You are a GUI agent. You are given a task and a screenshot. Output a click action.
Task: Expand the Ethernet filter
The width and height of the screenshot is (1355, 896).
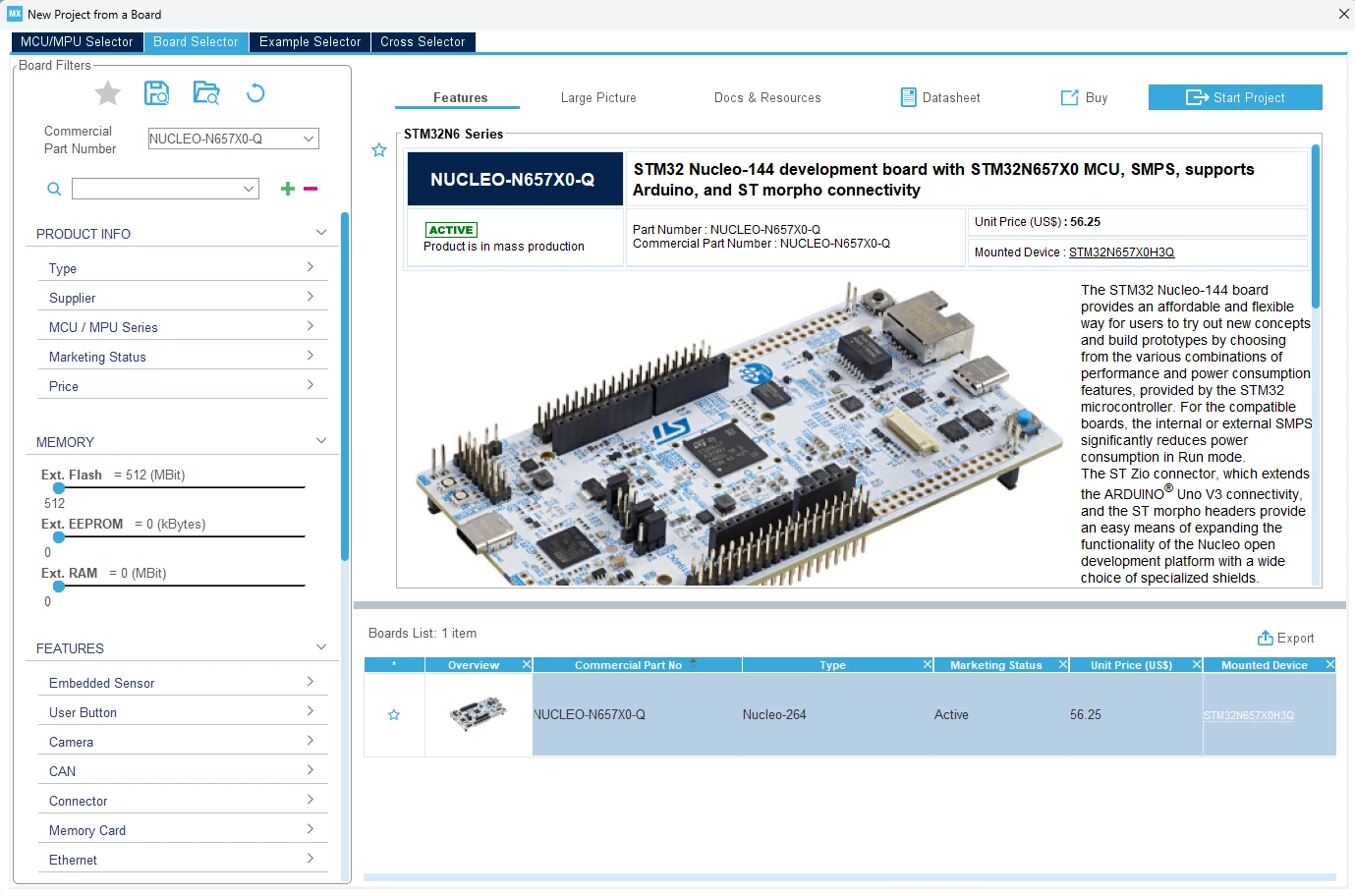[311, 859]
